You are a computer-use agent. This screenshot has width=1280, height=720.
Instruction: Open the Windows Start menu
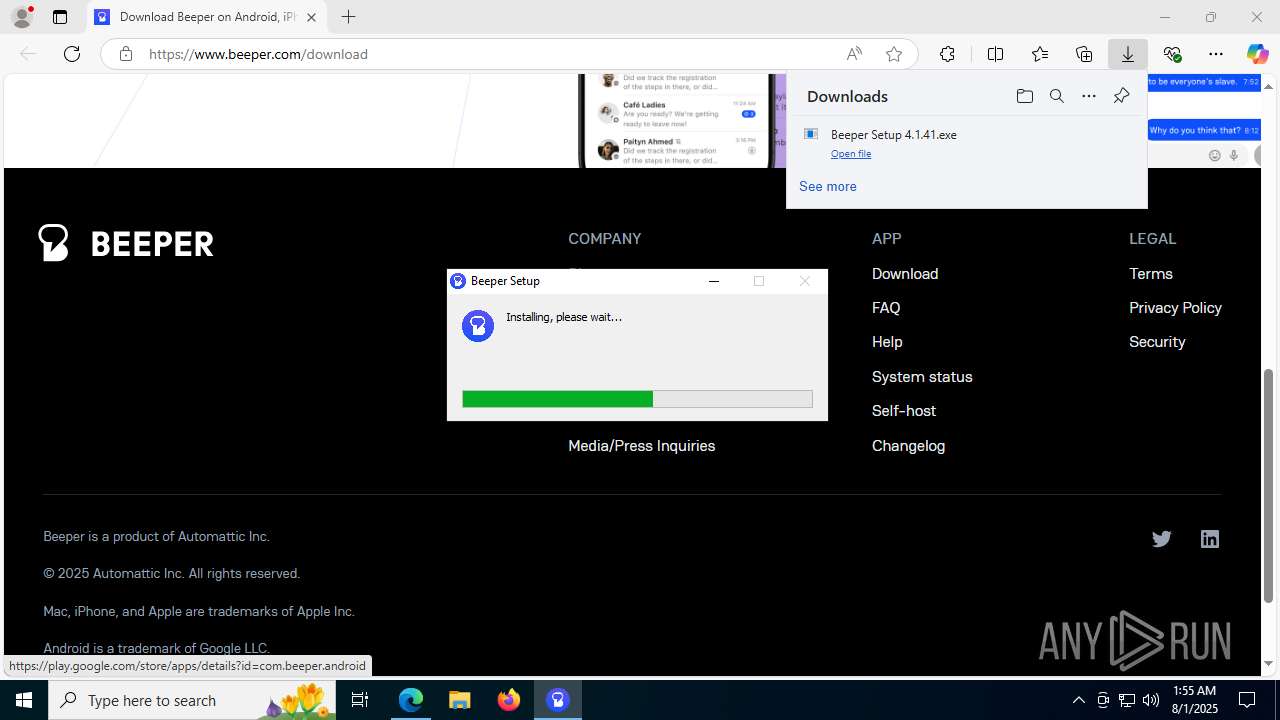[x=24, y=700]
